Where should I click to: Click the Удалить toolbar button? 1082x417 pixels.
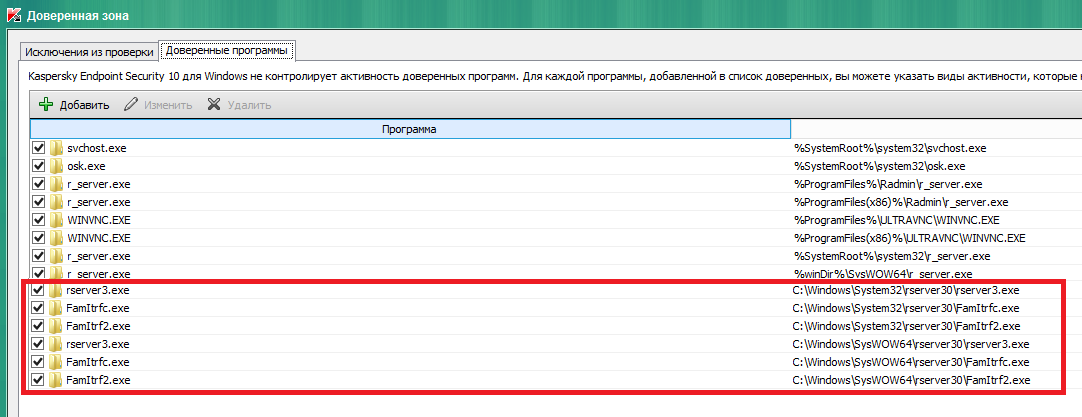click(x=239, y=105)
